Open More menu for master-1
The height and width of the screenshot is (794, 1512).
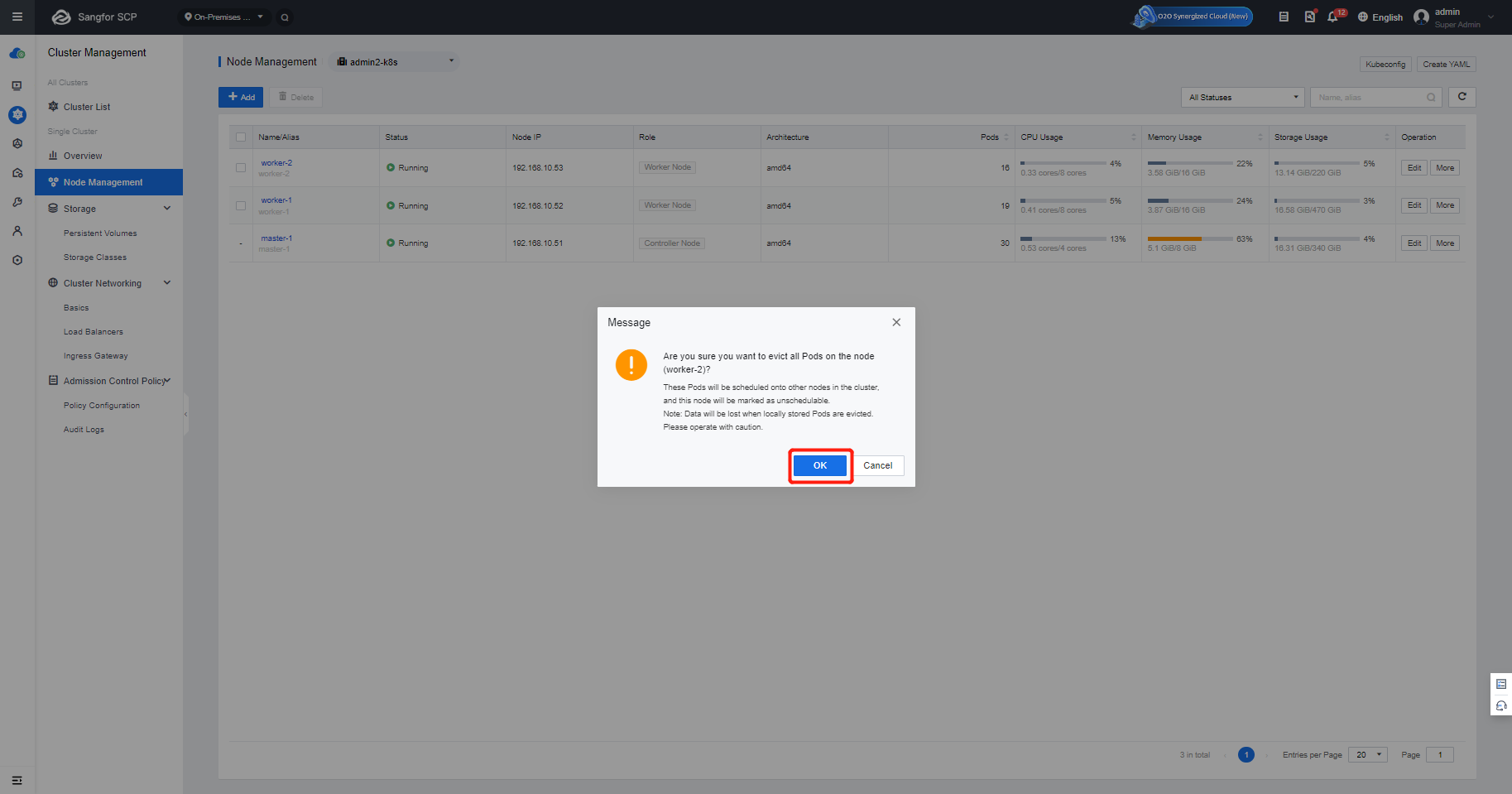[x=1445, y=243]
